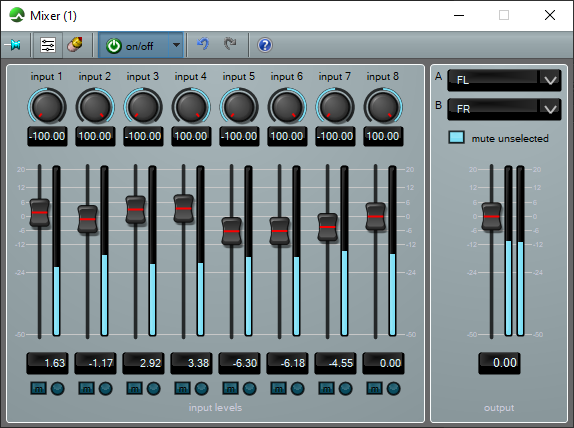
Task: Mute input 6 with its m button
Action: [278, 388]
